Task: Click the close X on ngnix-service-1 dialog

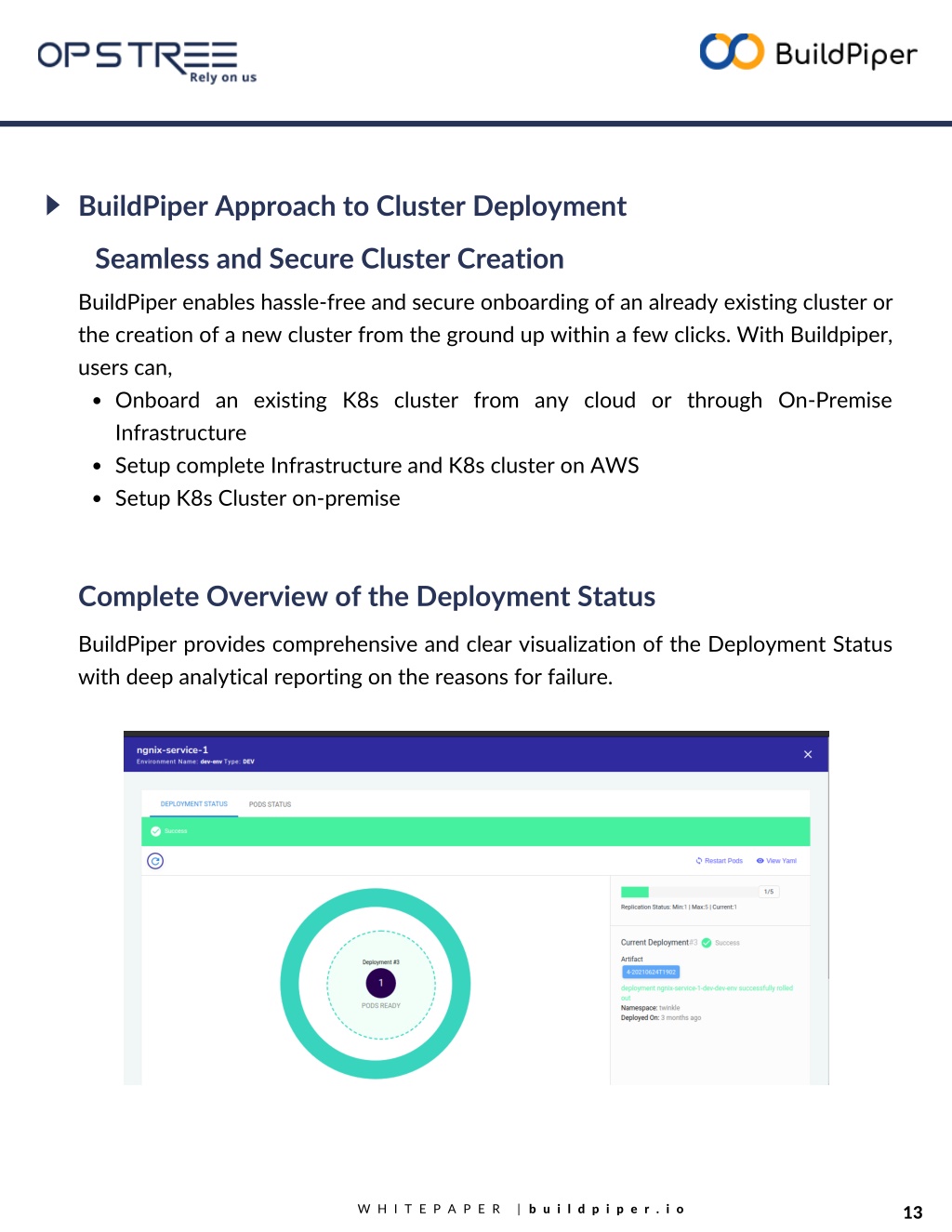Action: click(808, 754)
